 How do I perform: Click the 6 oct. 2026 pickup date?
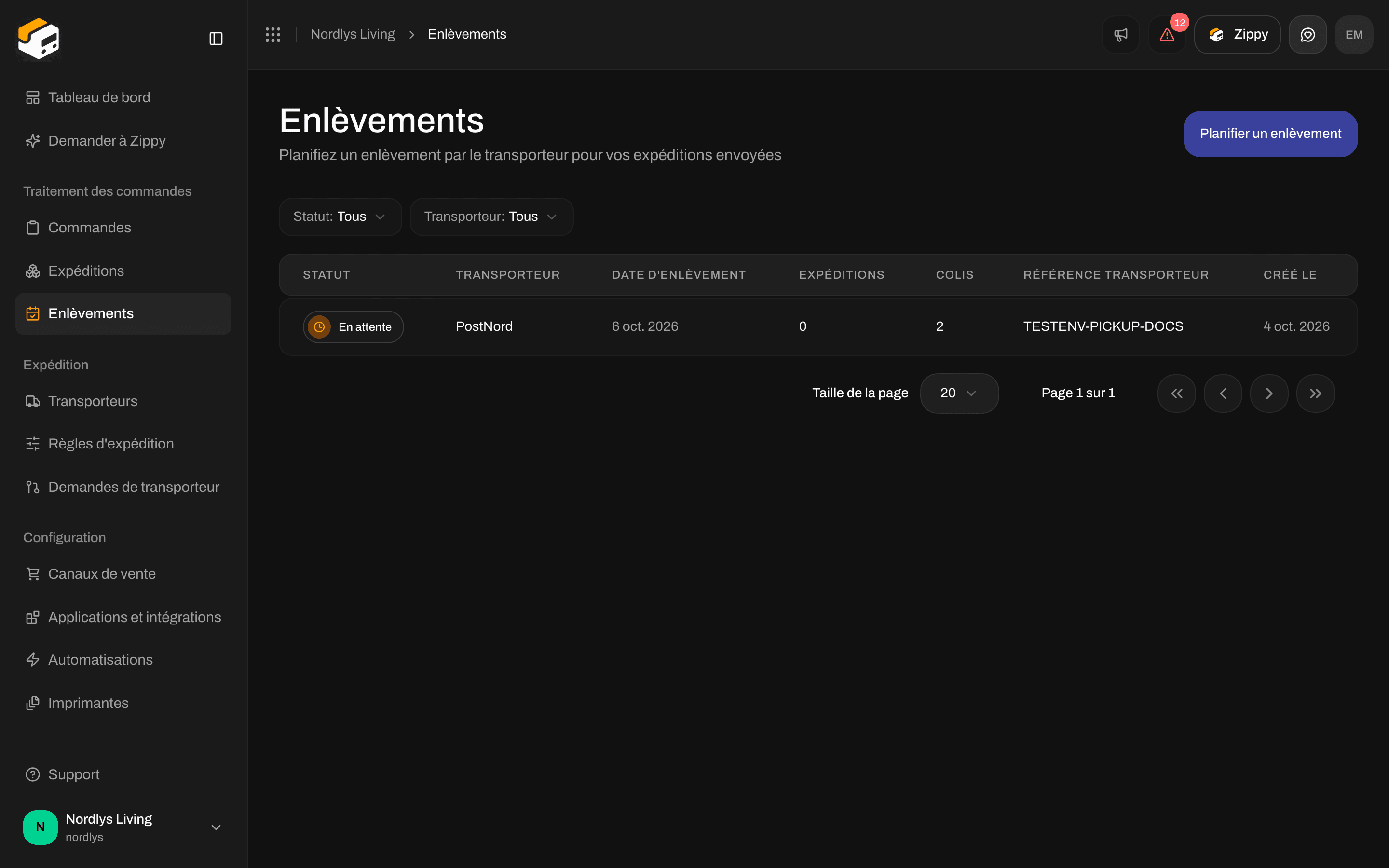(x=644, y=326)
